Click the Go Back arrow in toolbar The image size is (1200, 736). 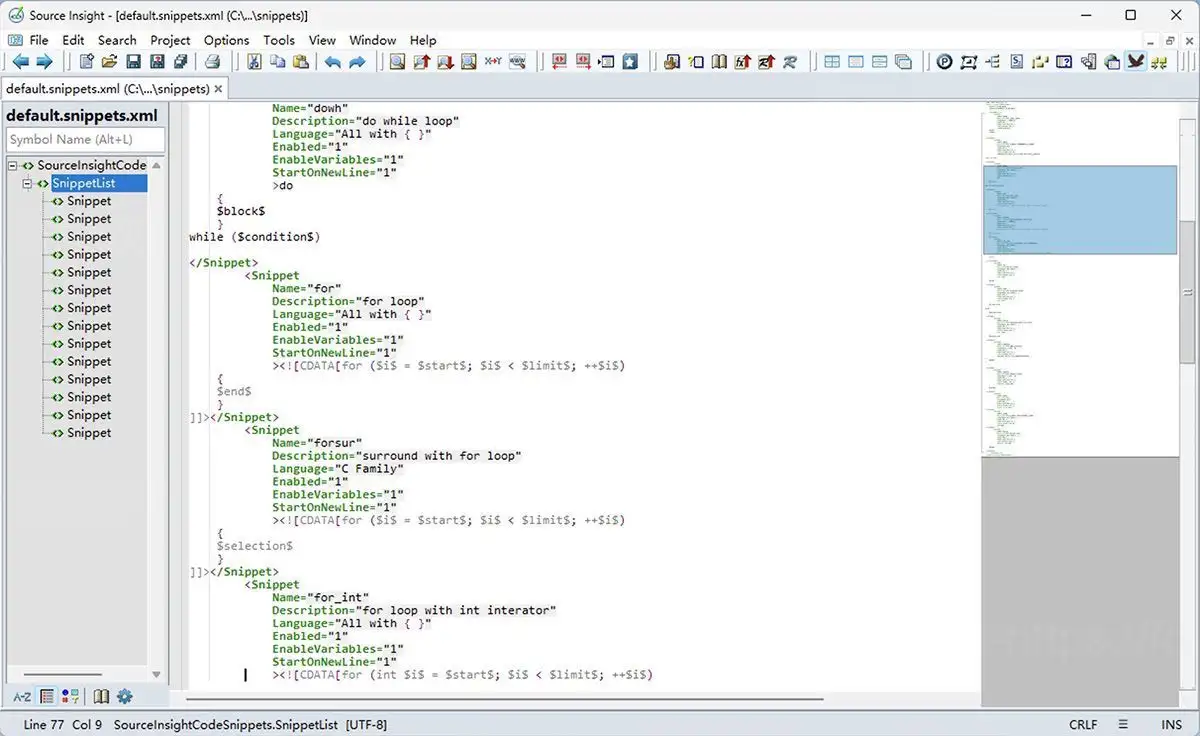(20, 62)
